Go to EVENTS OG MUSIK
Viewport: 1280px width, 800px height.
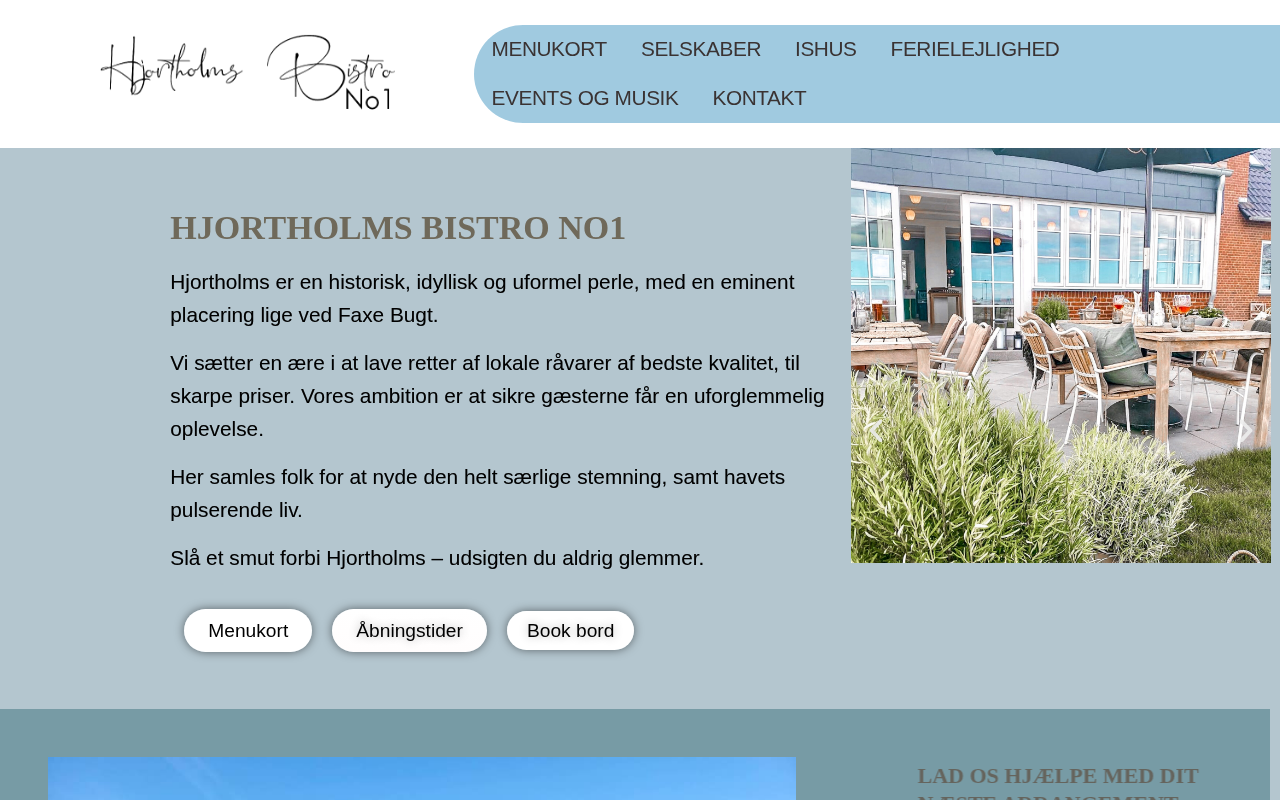coord(585,98)
